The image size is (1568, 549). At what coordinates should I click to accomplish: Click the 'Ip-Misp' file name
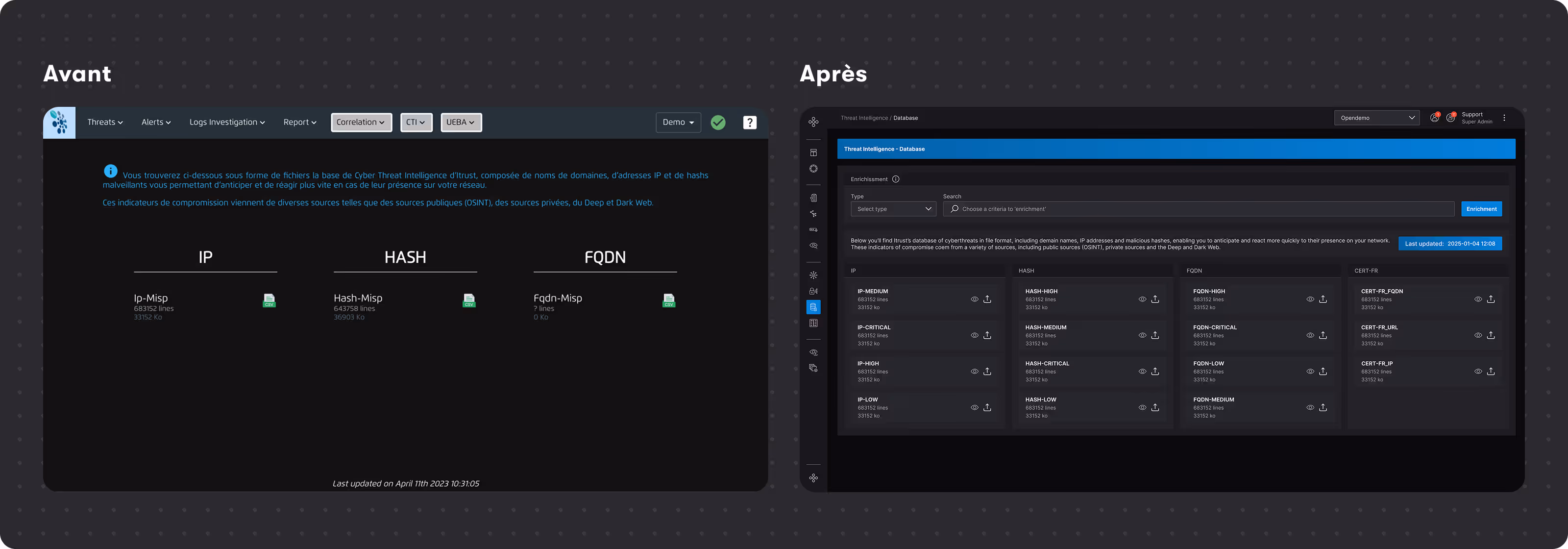[x=150, y=298]
